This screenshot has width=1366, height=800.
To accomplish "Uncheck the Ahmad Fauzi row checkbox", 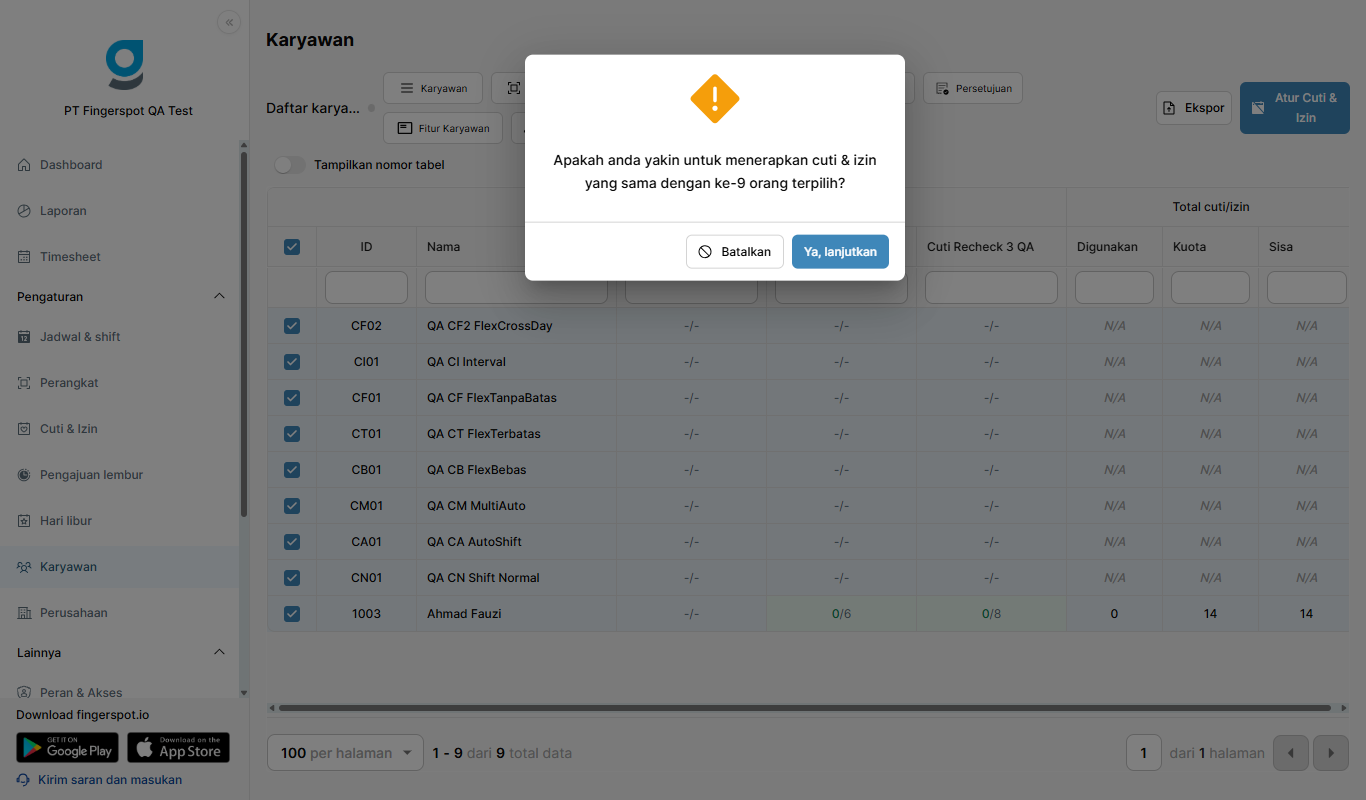I will click(x=292, y=614).
